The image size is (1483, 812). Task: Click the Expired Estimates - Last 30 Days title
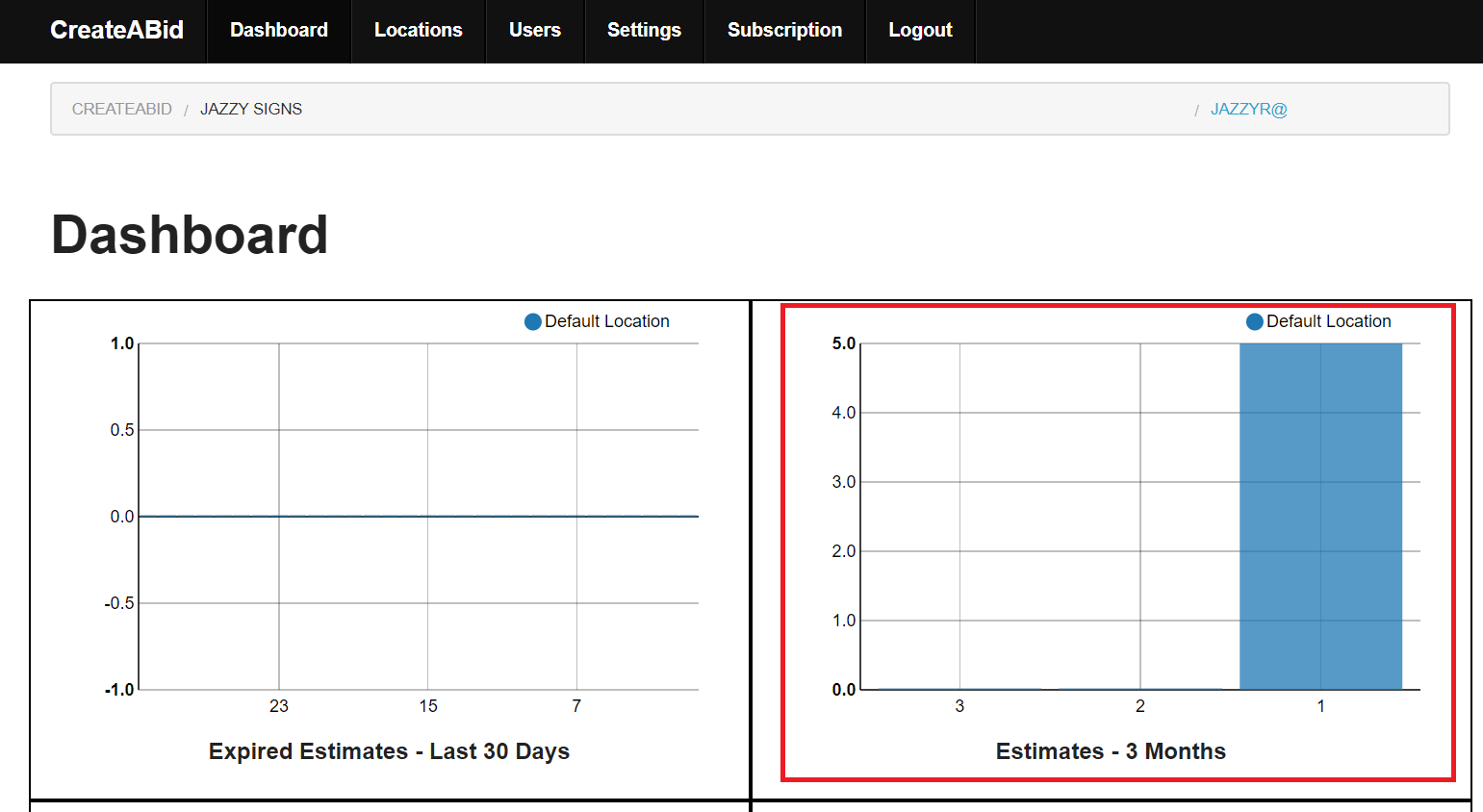click(x=389, y=751)
